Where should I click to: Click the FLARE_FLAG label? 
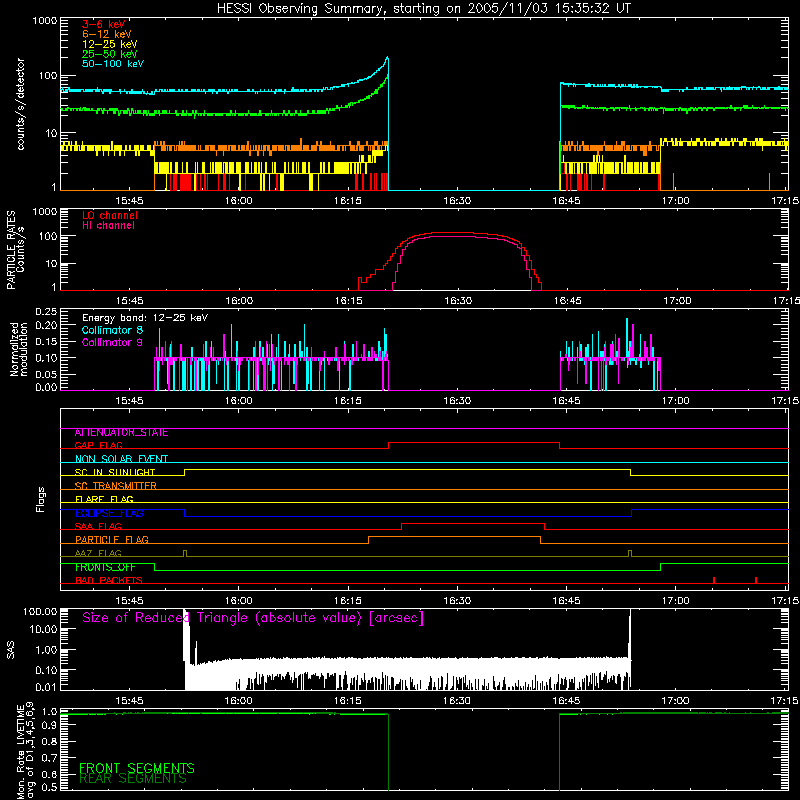click(x=104, y=499)
